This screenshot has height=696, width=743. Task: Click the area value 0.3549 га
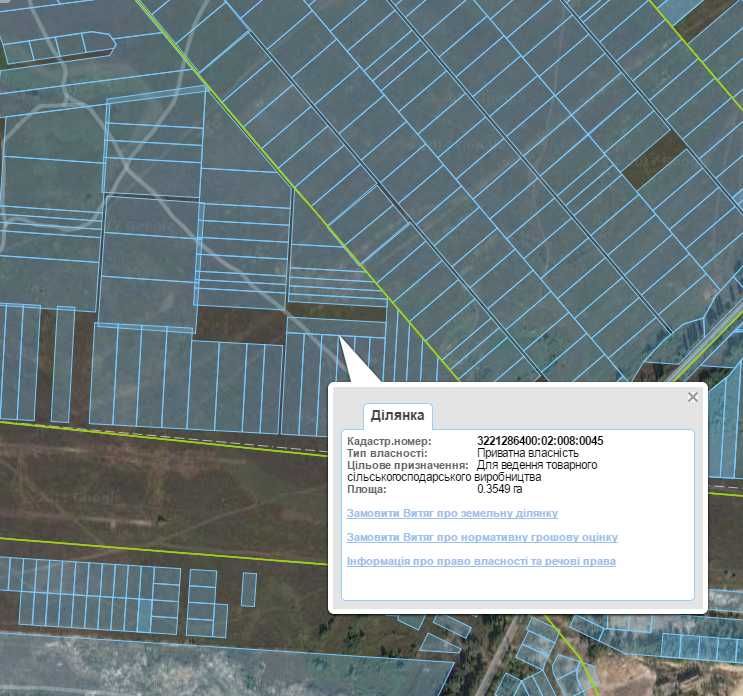point(500,489)
